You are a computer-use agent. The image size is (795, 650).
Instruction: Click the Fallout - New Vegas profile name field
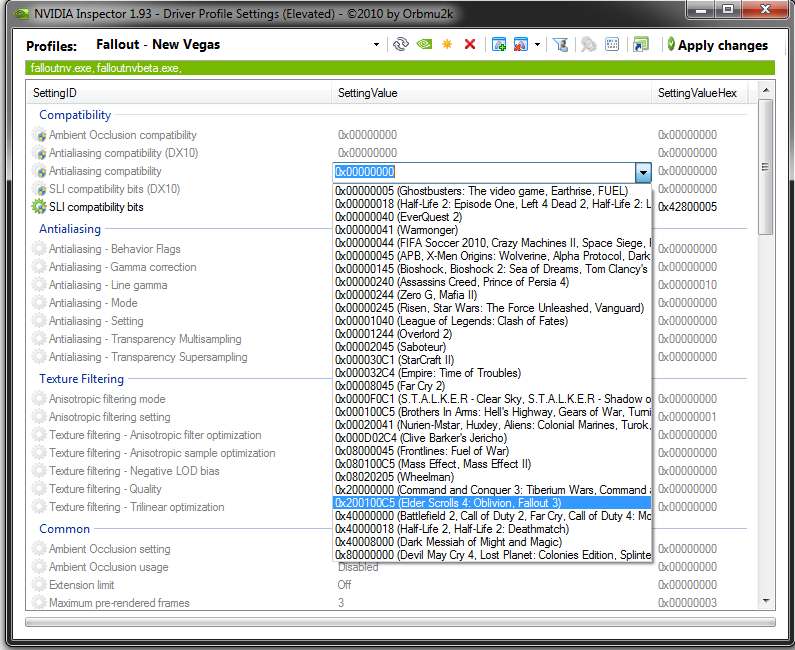233,45
